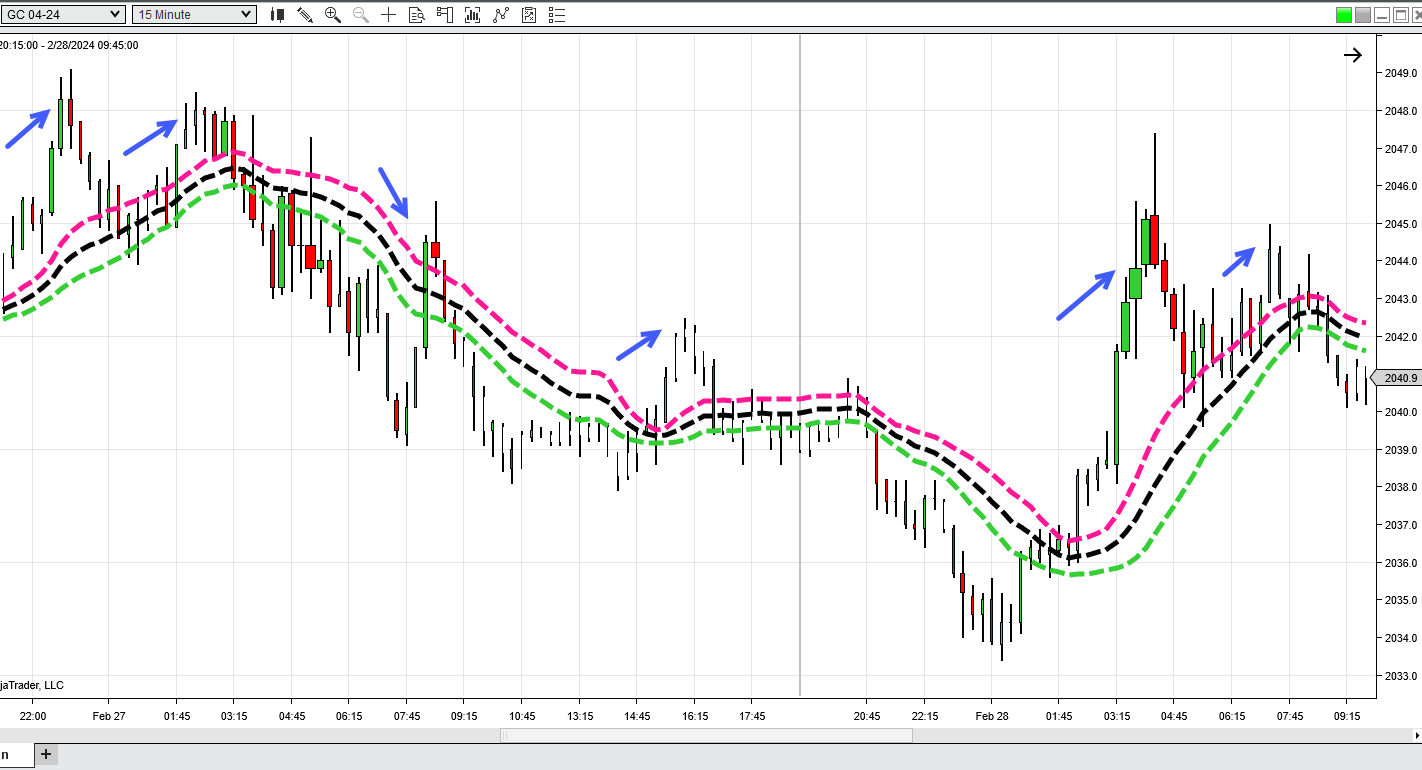Open the bar type (candlestick) icon
This screenshot has width=1422, height=770.
click(278, 15)
